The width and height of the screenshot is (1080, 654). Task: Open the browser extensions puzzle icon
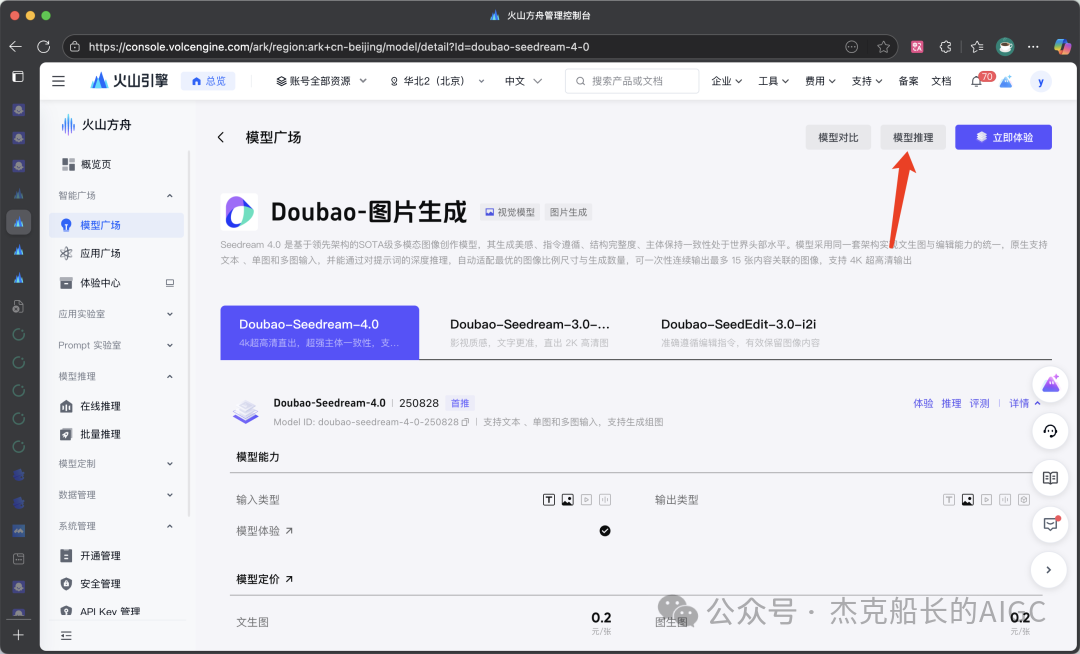pos(945,47)
